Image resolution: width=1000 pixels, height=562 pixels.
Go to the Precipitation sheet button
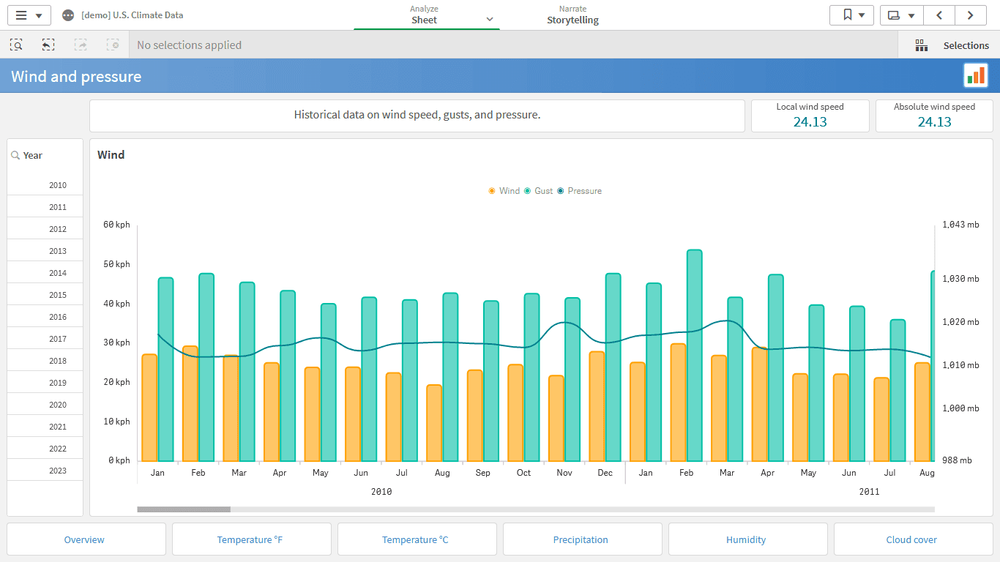(x=581, y=540)
